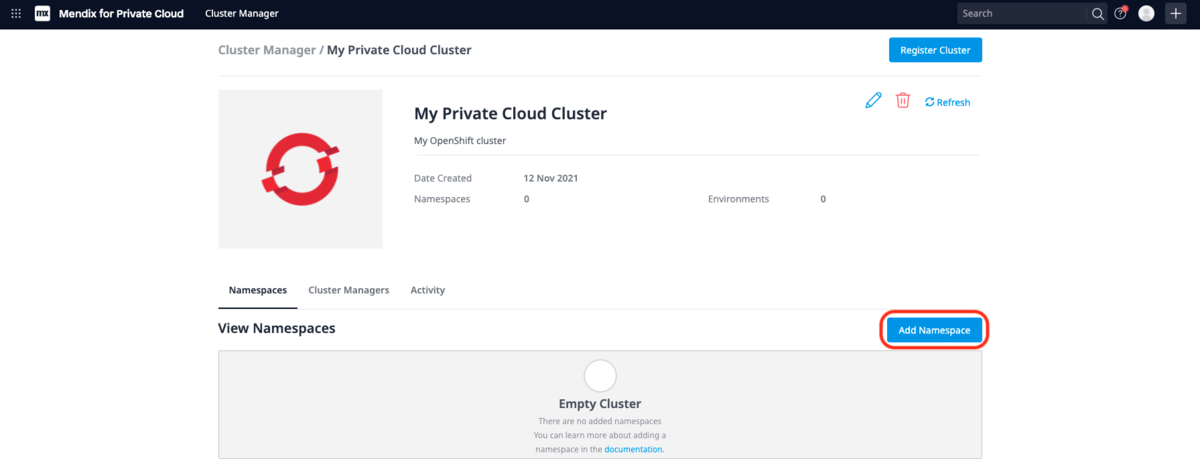Click the plus icon in top bar
The height and width of the screenshot is (469, 1200).
(1176, 14)
